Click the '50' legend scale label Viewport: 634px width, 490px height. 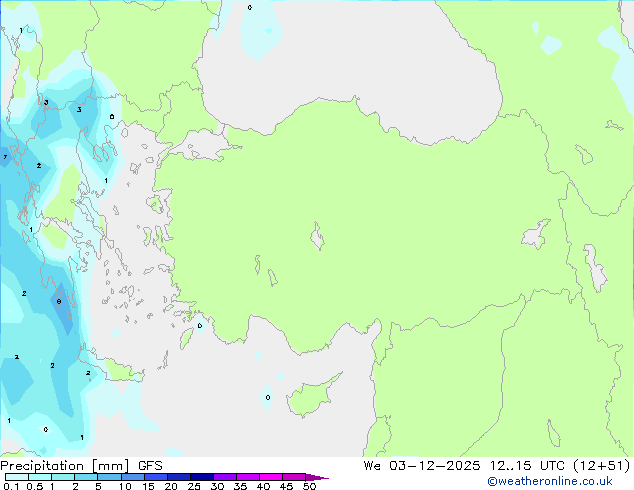coord(309,486)
